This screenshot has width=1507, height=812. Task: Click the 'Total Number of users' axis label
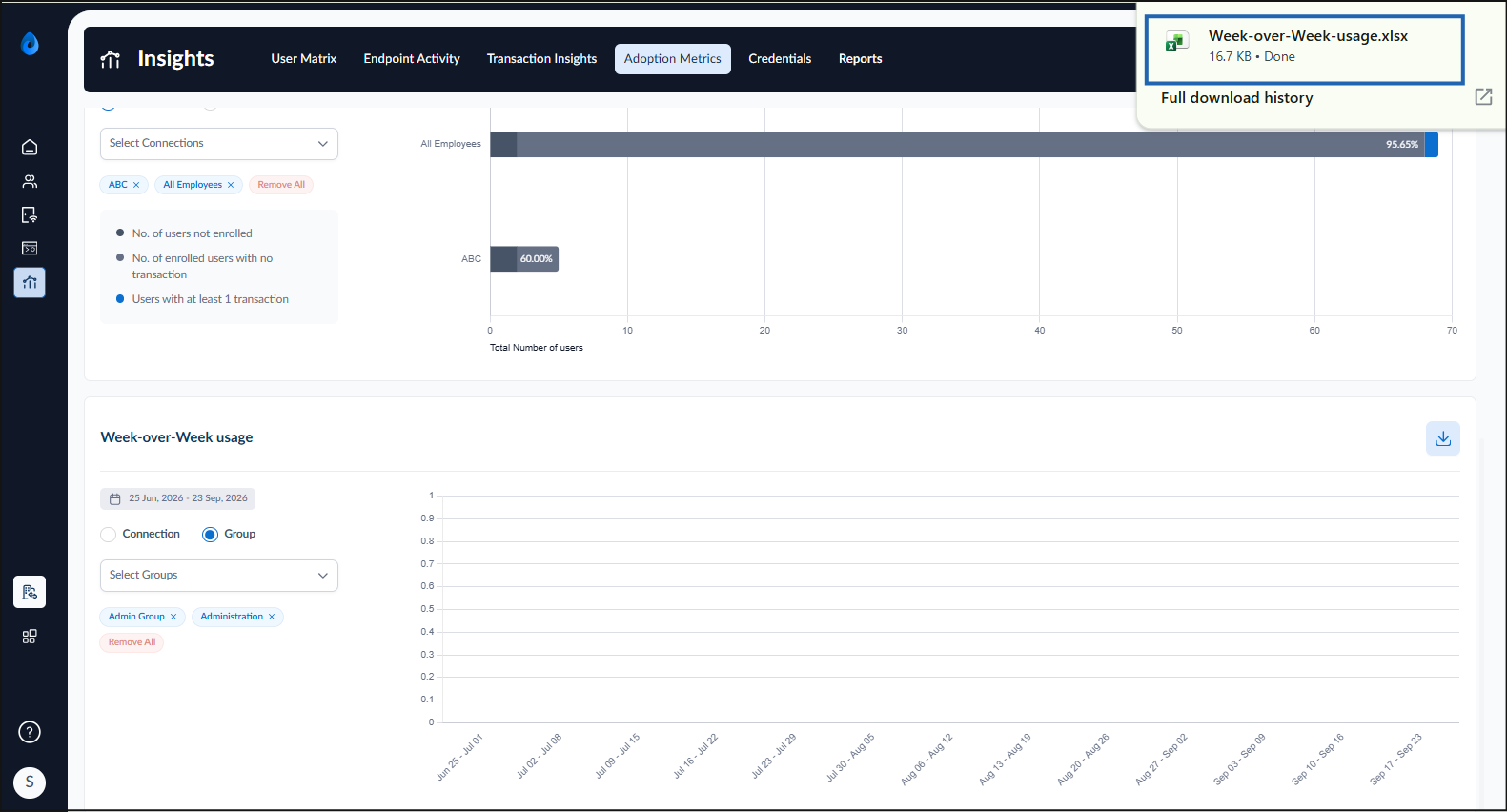click(537, 348)
